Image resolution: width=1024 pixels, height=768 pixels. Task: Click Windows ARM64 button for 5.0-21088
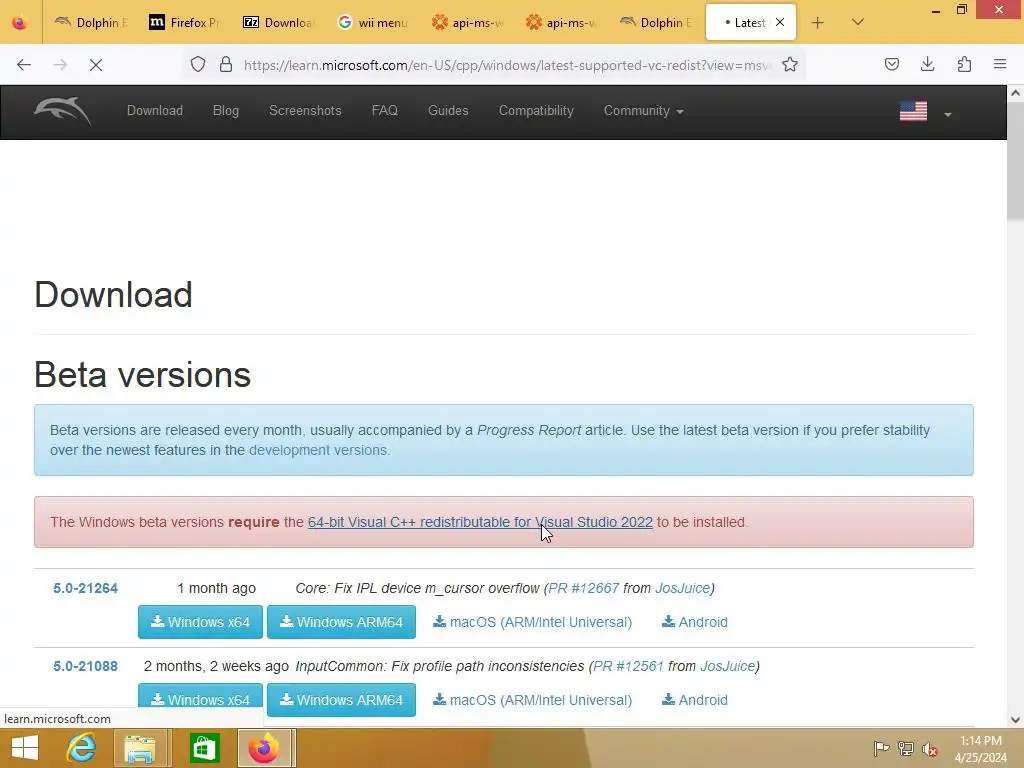point(342,699)
